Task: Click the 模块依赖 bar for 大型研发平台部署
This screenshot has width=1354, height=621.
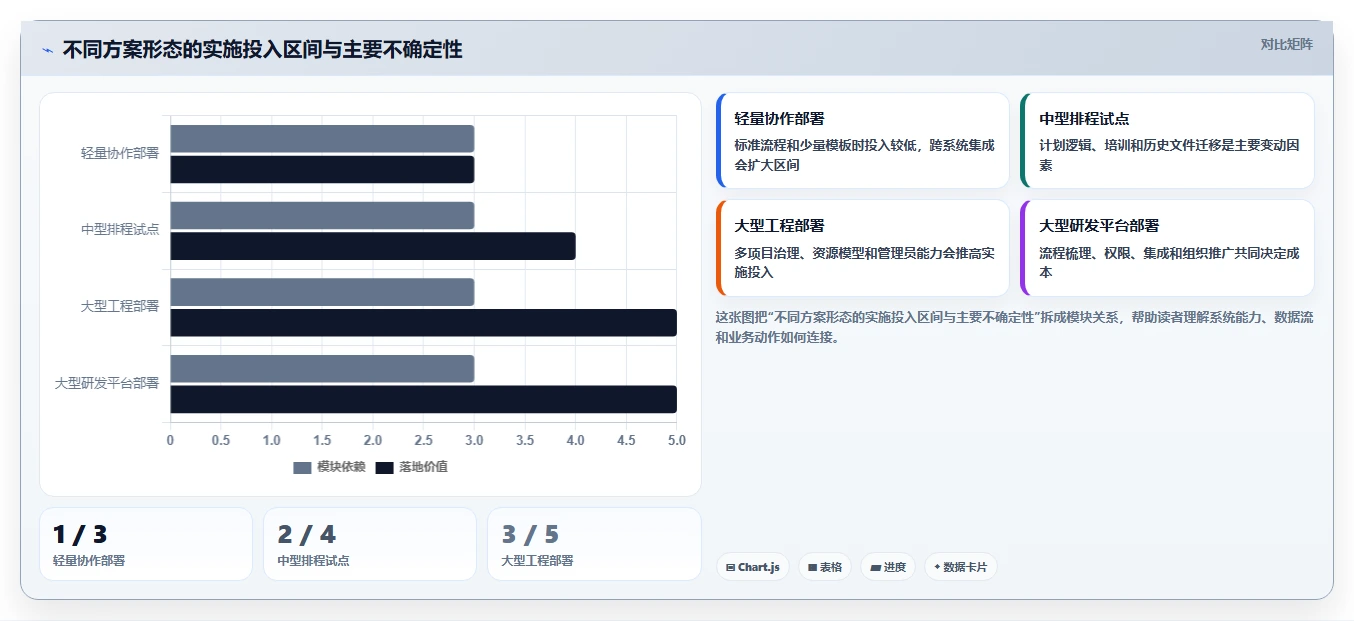Action: tap(322, 368)
